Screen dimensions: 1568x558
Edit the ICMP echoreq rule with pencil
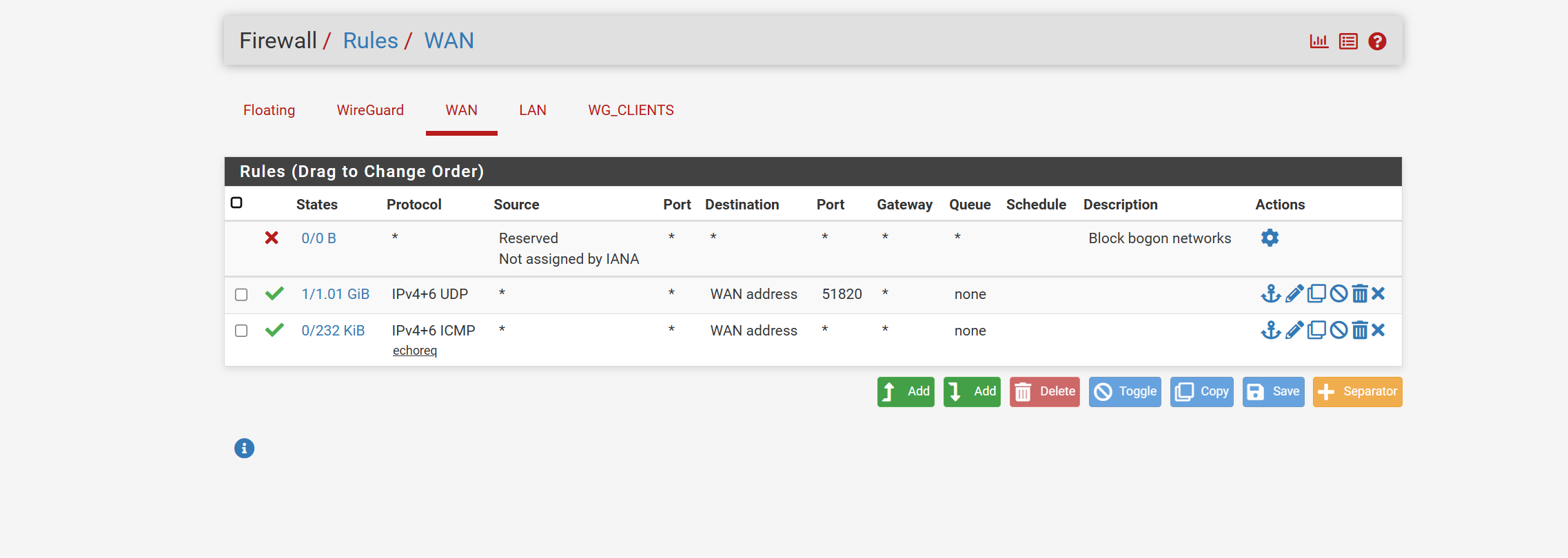1294,331
